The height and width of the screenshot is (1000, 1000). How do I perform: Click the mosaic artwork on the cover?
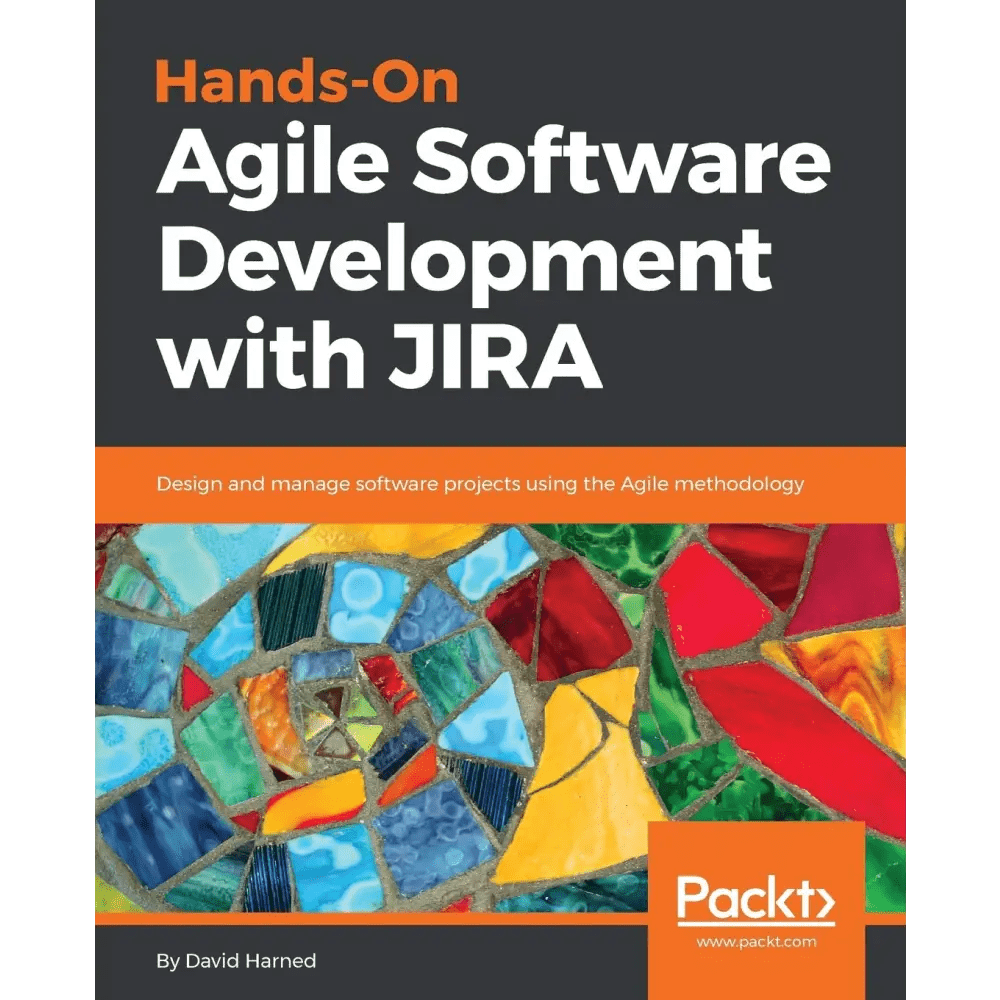pos(500,717)
